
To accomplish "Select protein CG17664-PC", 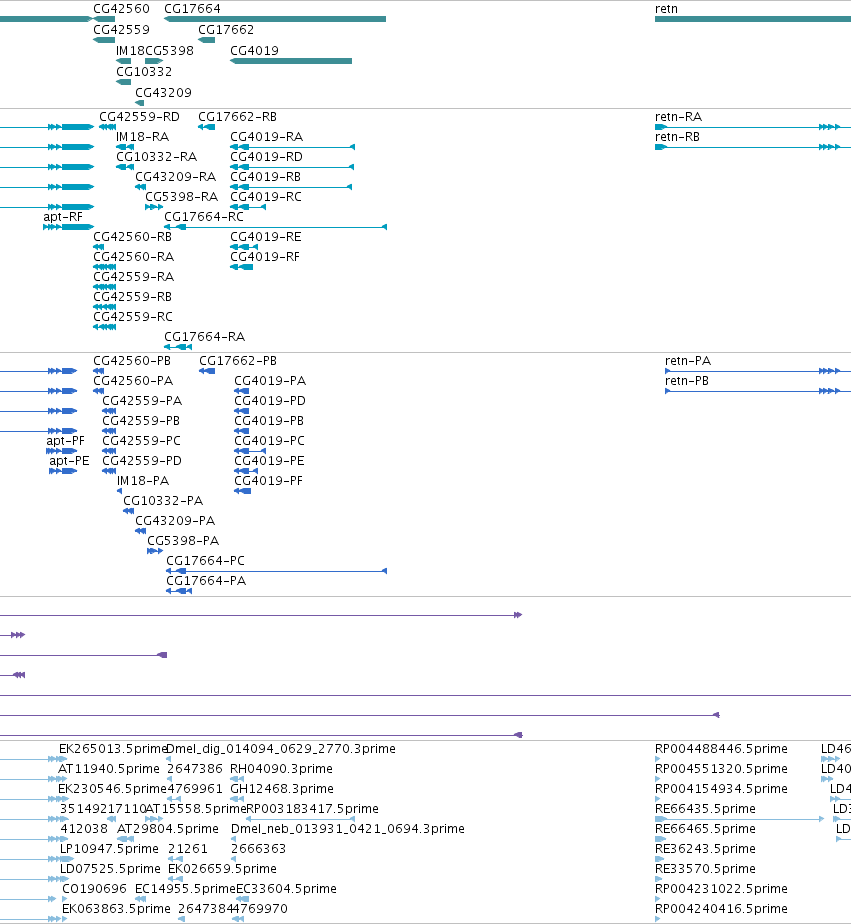I will point(205,561).
